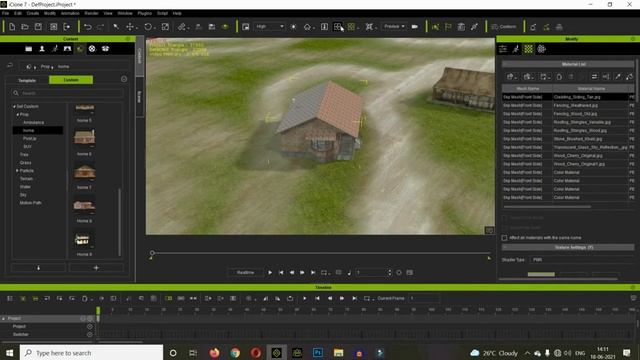
Task: Click the timeline playhead marker
Action: coord(98,311)
